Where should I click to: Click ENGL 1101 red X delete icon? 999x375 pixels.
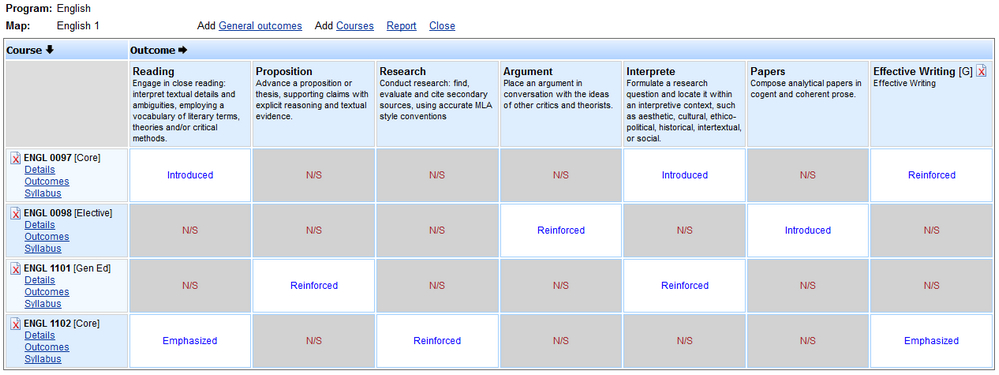[16, 269]
